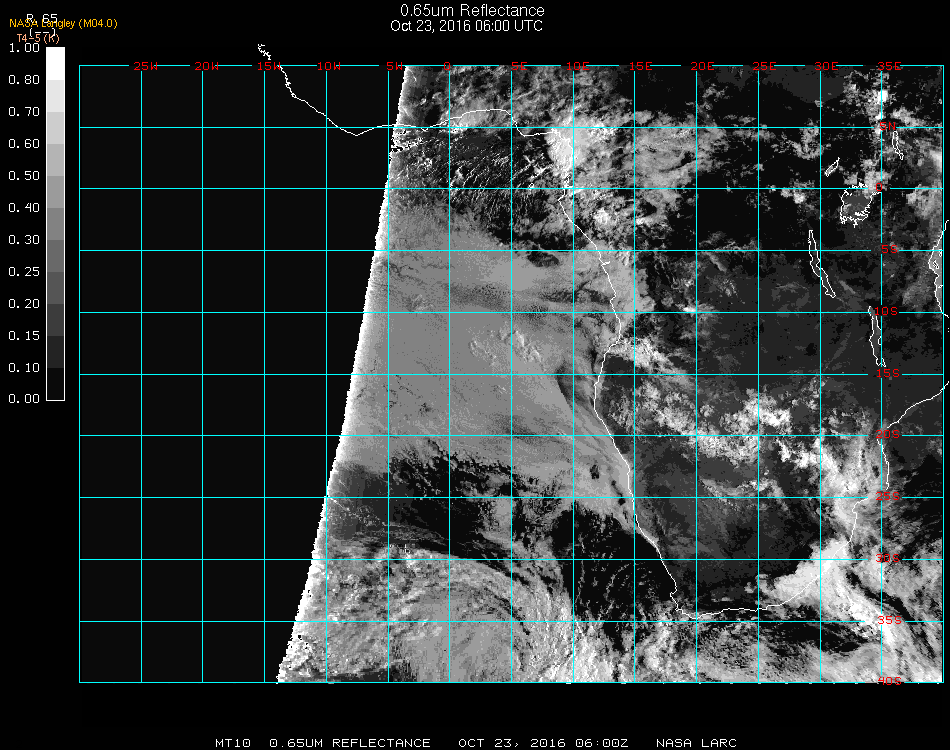Click the Oct 23, 2016 06:00 UTC timestamp
The image size is (950, 750).
[x=467, y=26]
